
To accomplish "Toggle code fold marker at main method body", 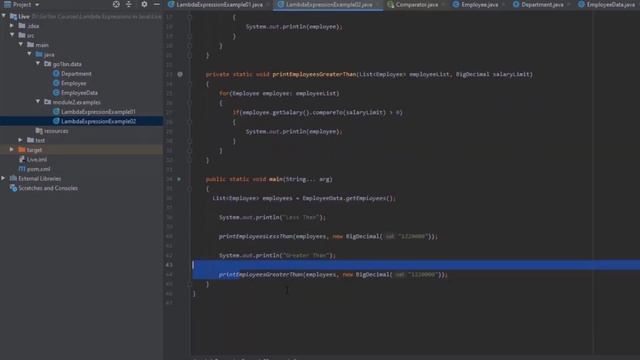I will (x=189, y=189).
